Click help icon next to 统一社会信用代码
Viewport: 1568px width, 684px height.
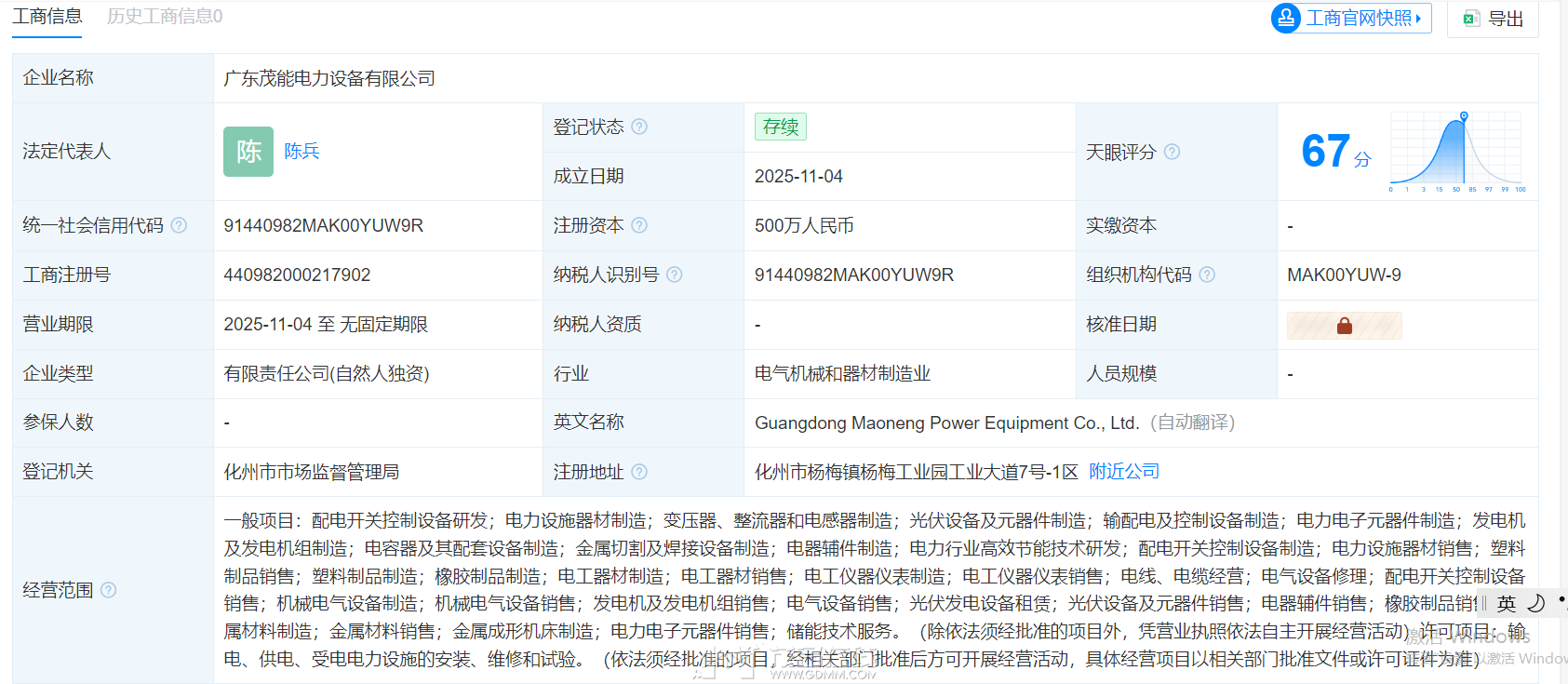tap(179, 225)
